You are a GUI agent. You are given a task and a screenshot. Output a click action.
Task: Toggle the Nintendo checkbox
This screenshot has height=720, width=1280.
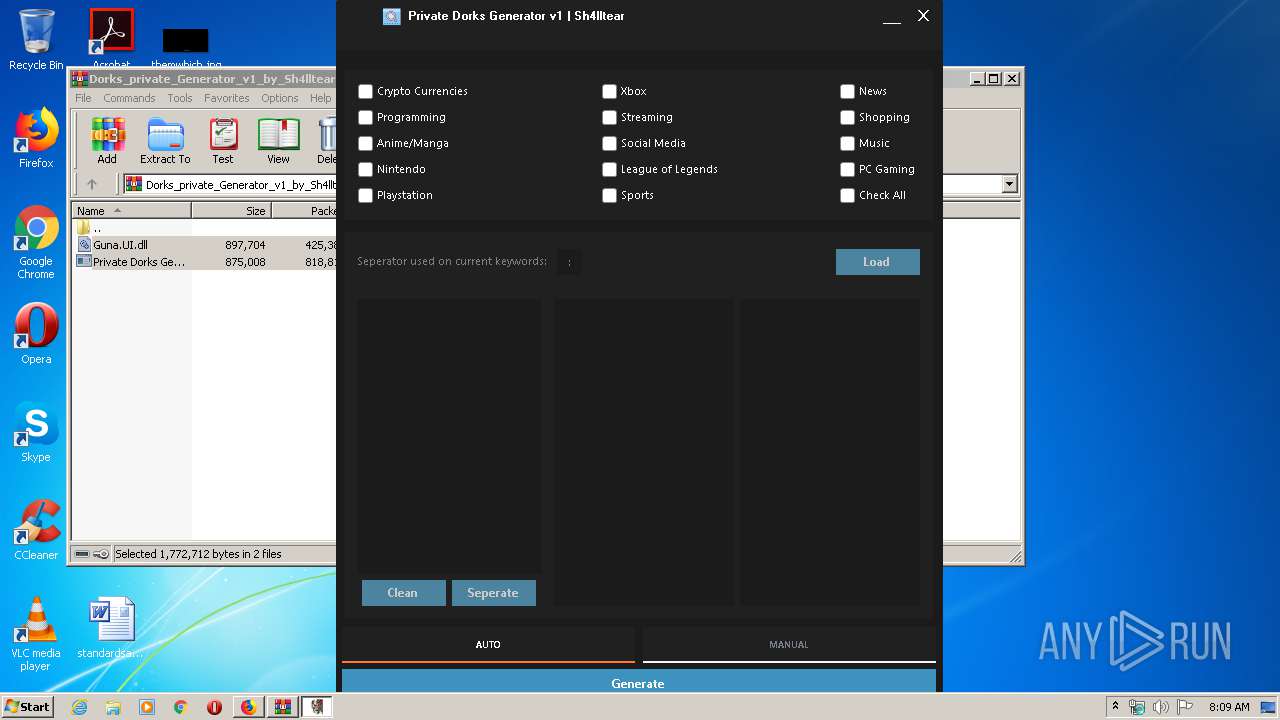pyautogui.click(x=366, y=169)
